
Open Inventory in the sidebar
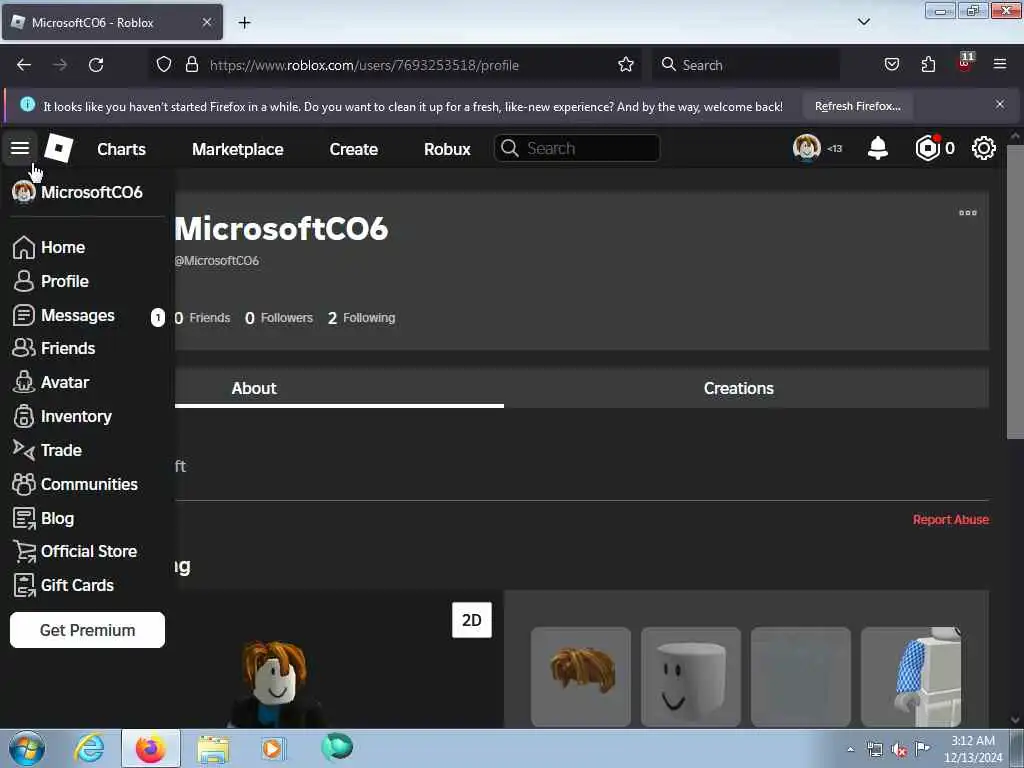(76, 417)
